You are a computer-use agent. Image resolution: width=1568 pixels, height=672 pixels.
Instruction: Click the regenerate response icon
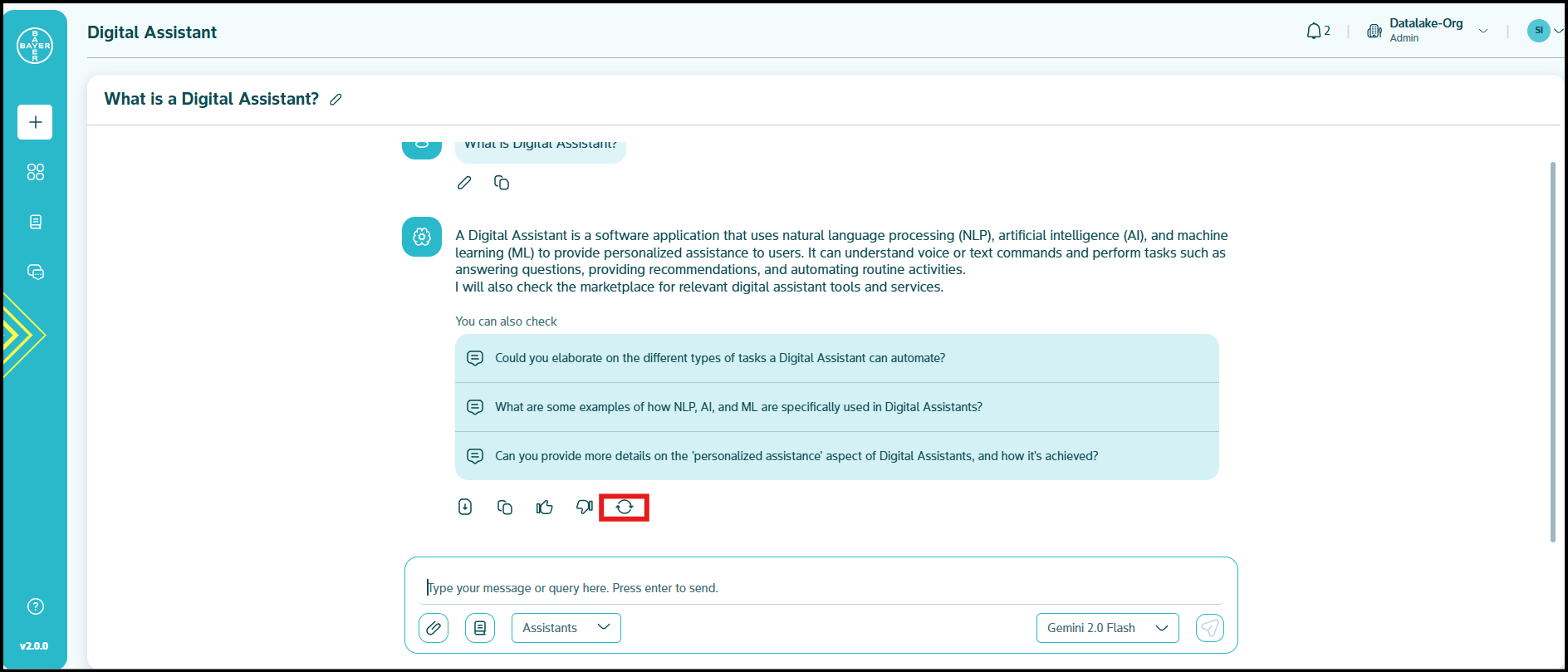click(625, 507)
